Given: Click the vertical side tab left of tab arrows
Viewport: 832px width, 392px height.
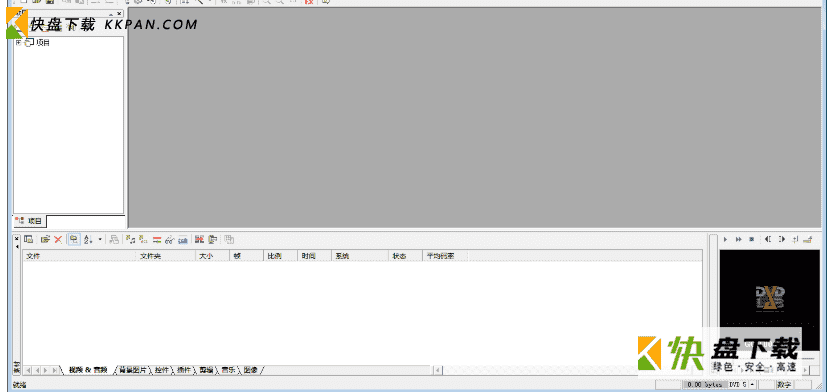Looking at the screenshot, I should tap(16, 367).
